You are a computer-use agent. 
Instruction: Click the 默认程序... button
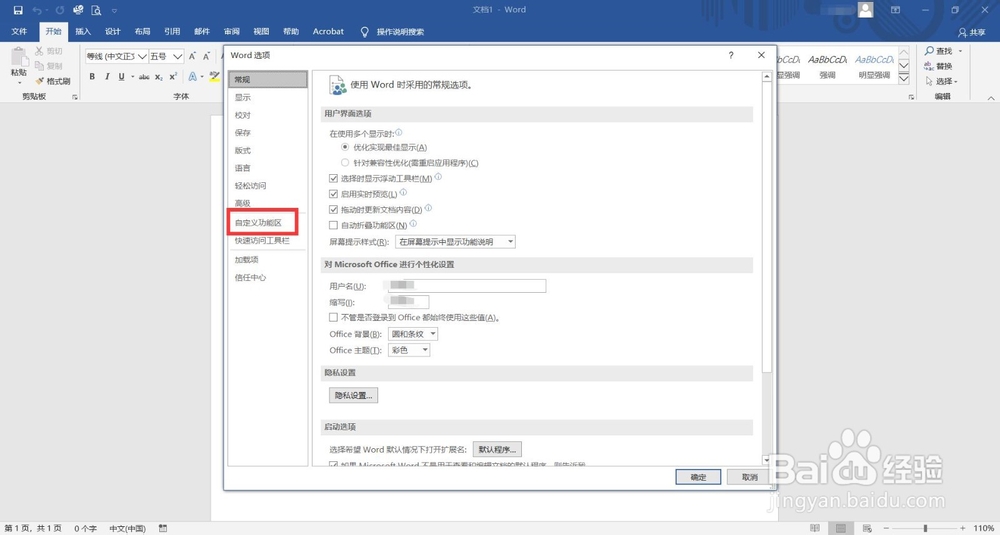497,450
